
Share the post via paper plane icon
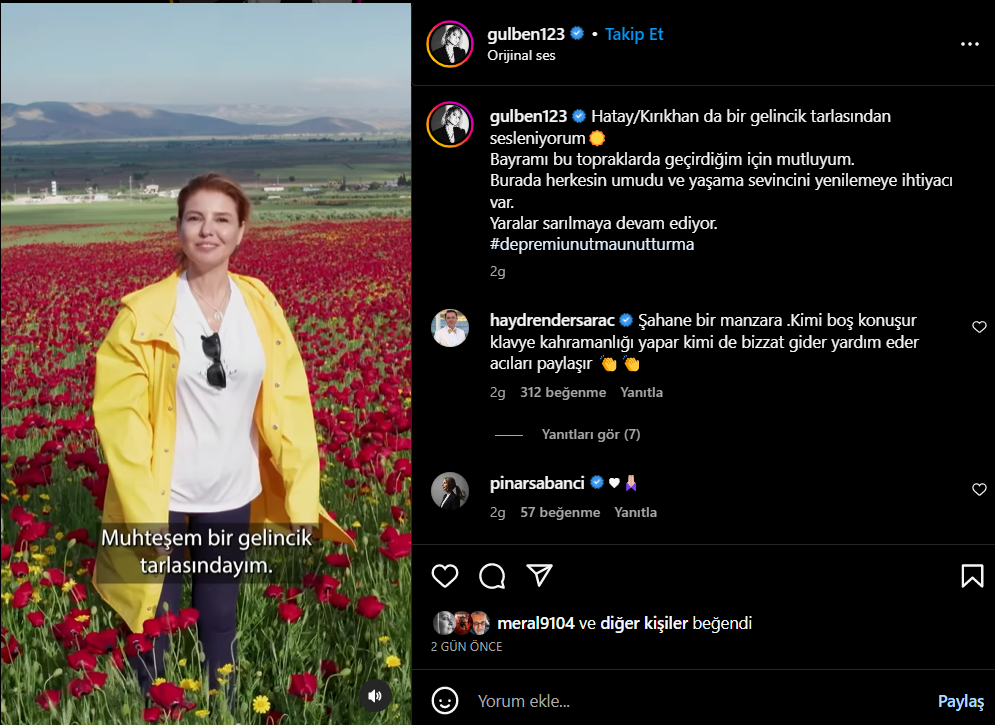539,575
